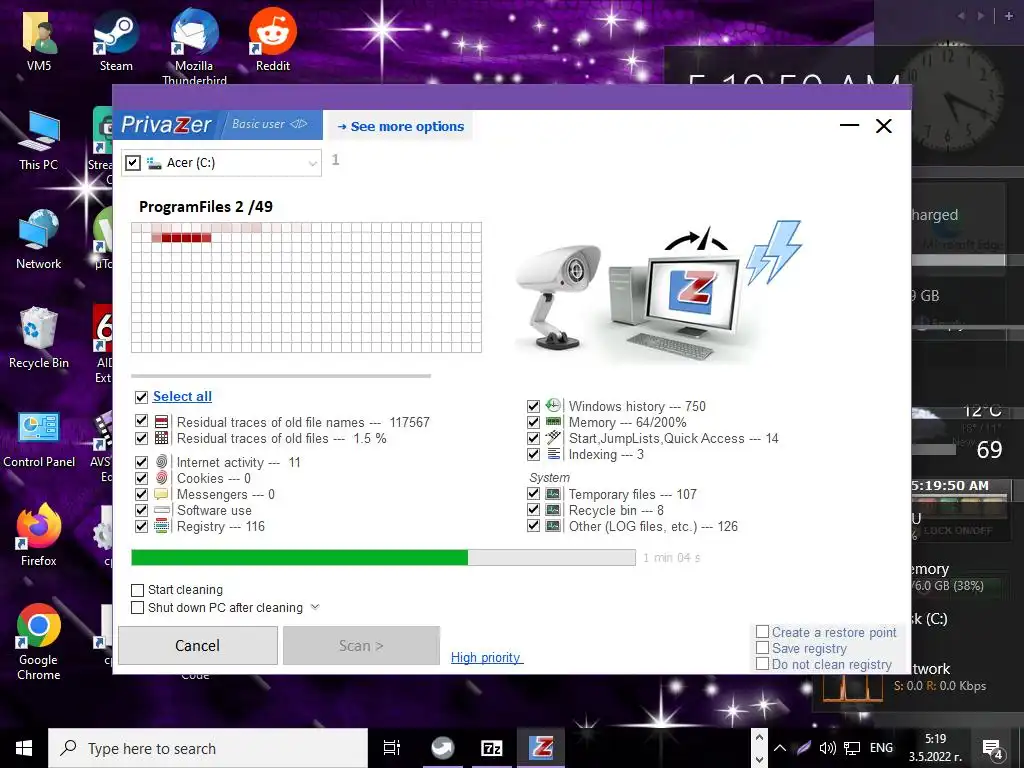Screen dimensions: 1024x768
Task: Open the notifications action center
Action: click(x=993, y=748)
